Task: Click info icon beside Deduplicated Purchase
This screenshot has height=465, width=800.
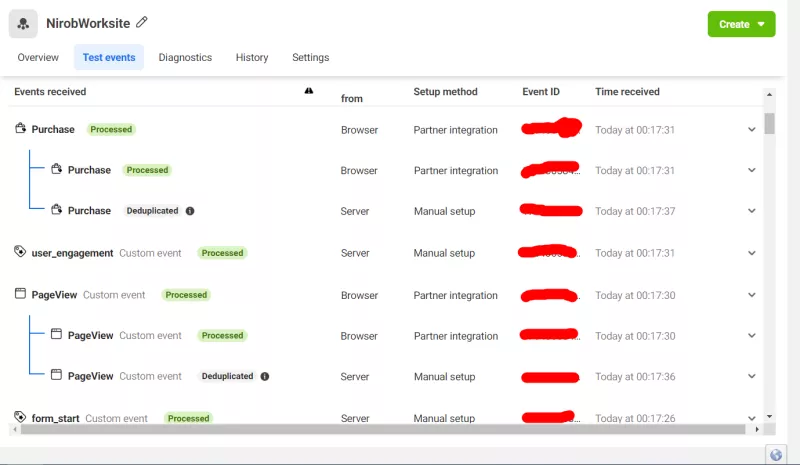Action: pos(190,211)
